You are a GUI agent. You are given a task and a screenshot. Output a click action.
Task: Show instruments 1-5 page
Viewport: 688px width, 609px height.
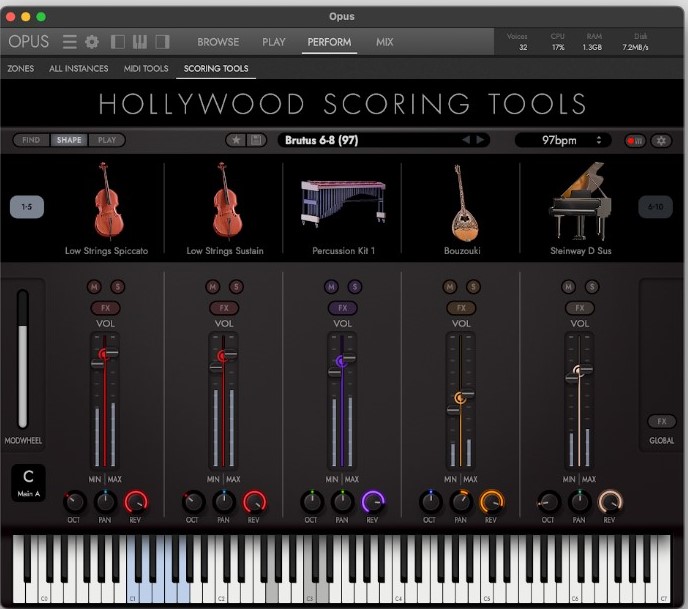click(27, 207)
